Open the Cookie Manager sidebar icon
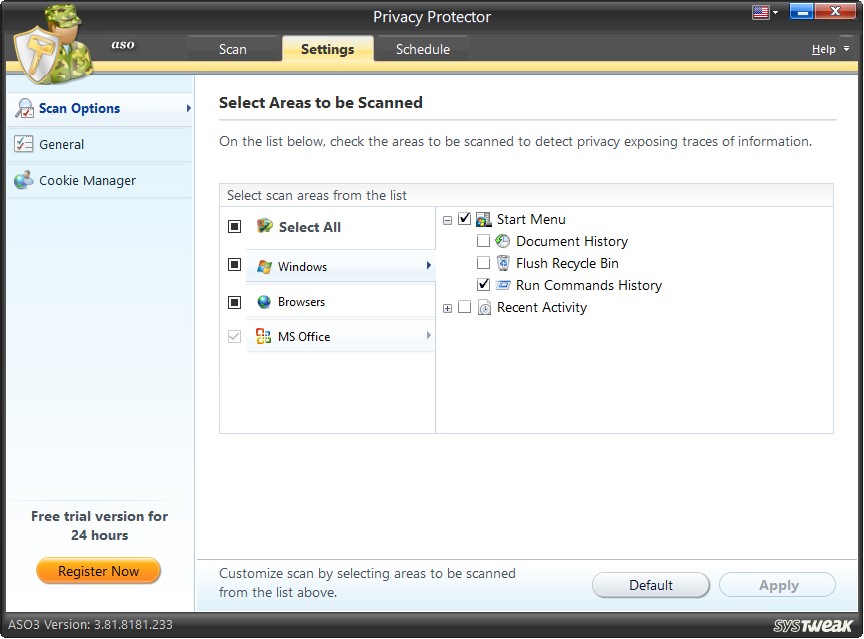Viewport: 864px width, 639px height. point(22,180)
